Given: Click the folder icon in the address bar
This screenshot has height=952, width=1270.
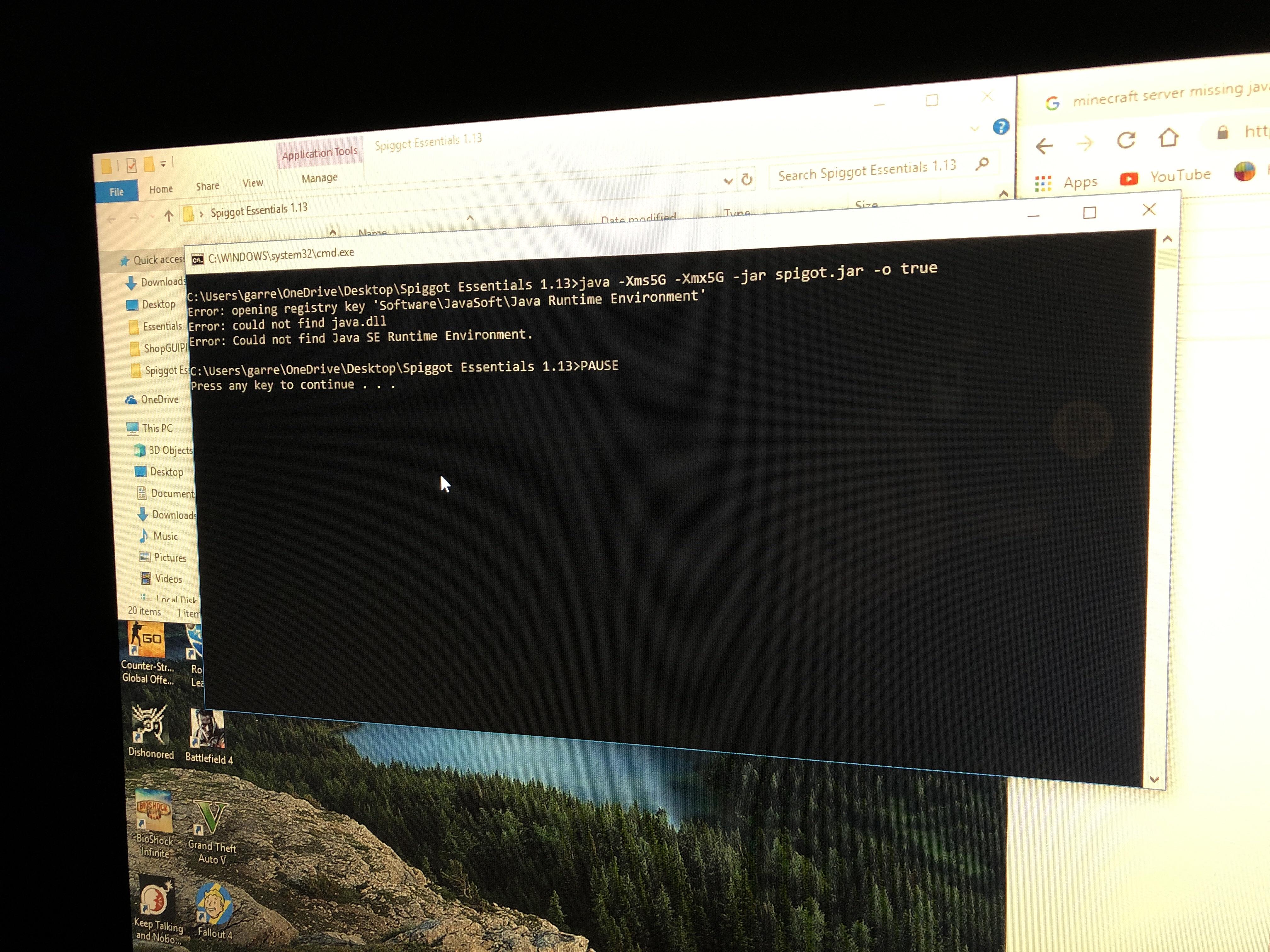Looking at the screenshot, I should (188, 215).
